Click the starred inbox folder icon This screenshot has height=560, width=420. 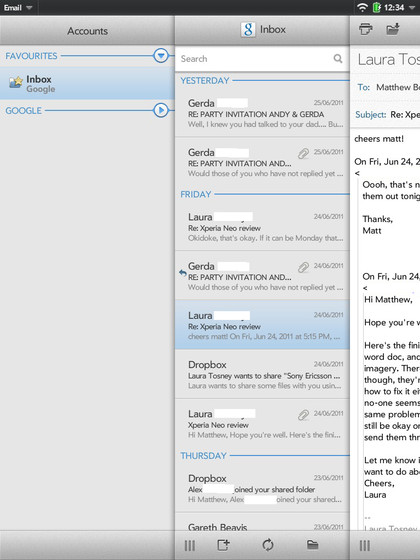(16, 82)
